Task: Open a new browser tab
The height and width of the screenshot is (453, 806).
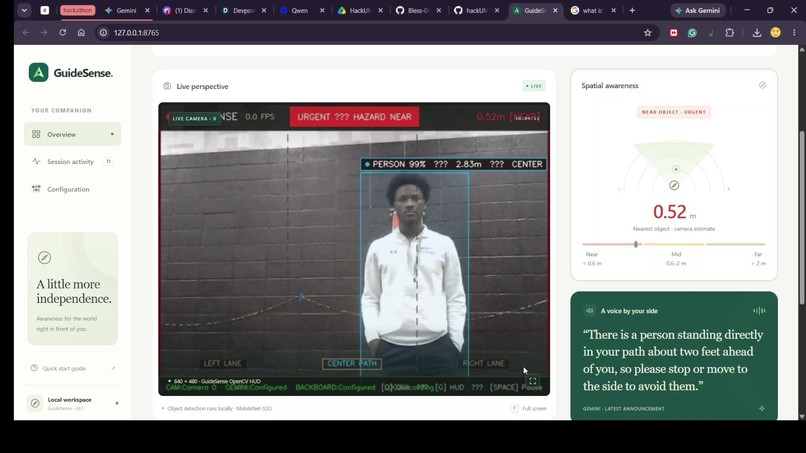Action: coord(632,10)
